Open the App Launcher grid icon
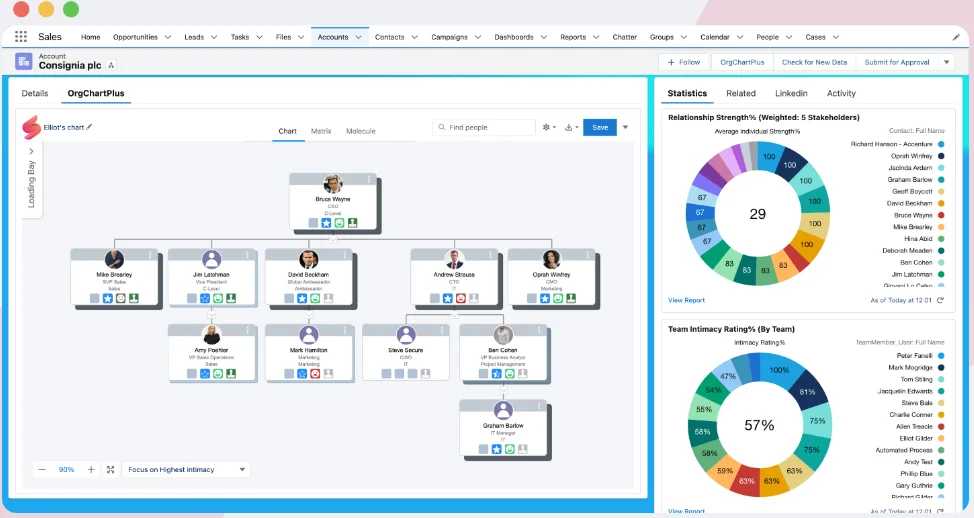 (20, 37)
